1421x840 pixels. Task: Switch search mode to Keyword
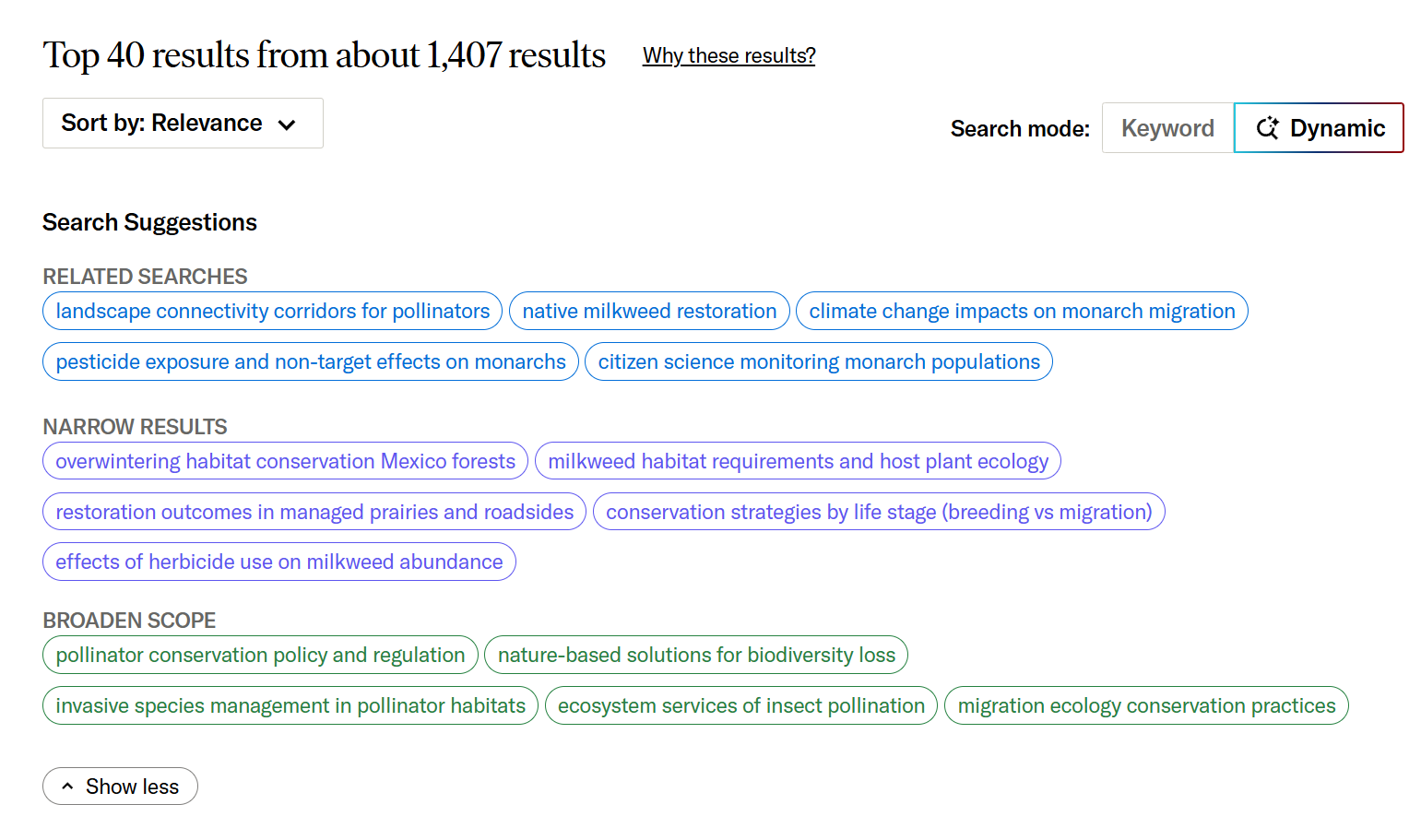[1167, 128]
